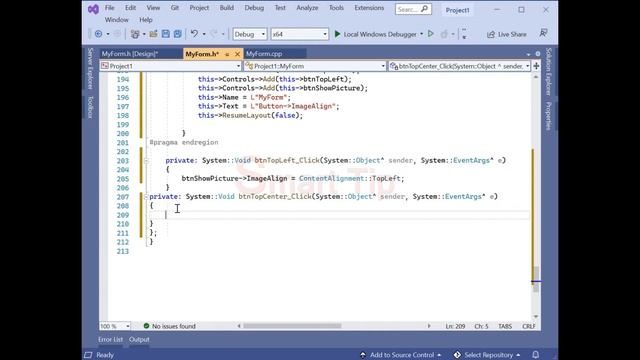Click the notifications bell icon
The width and height of the screenshot is (640, 360).
tap(536, 354)
